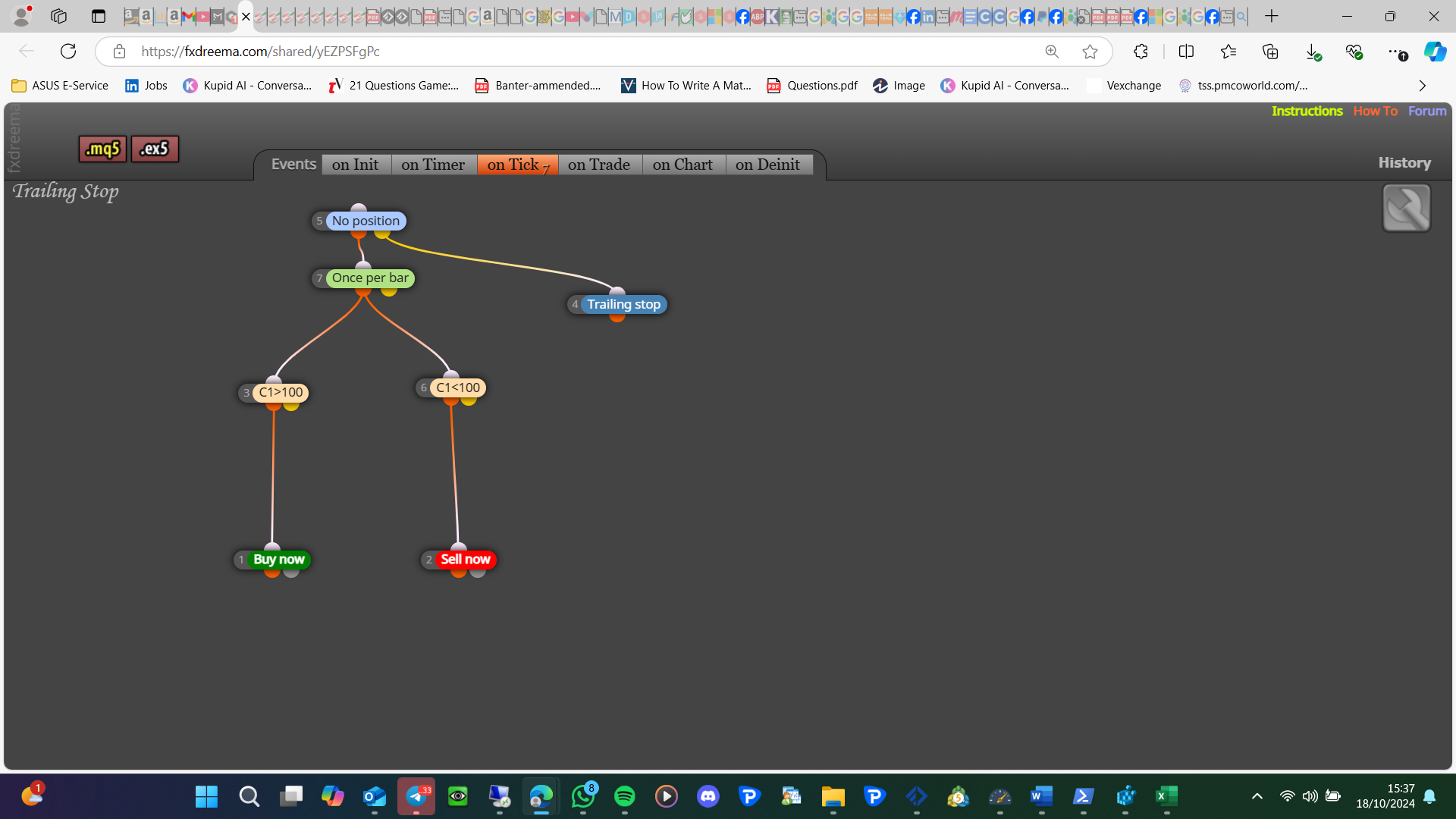Screen dimensions: 1456x819
Task: Open the on Trade tab
Action: click(599, 165)
